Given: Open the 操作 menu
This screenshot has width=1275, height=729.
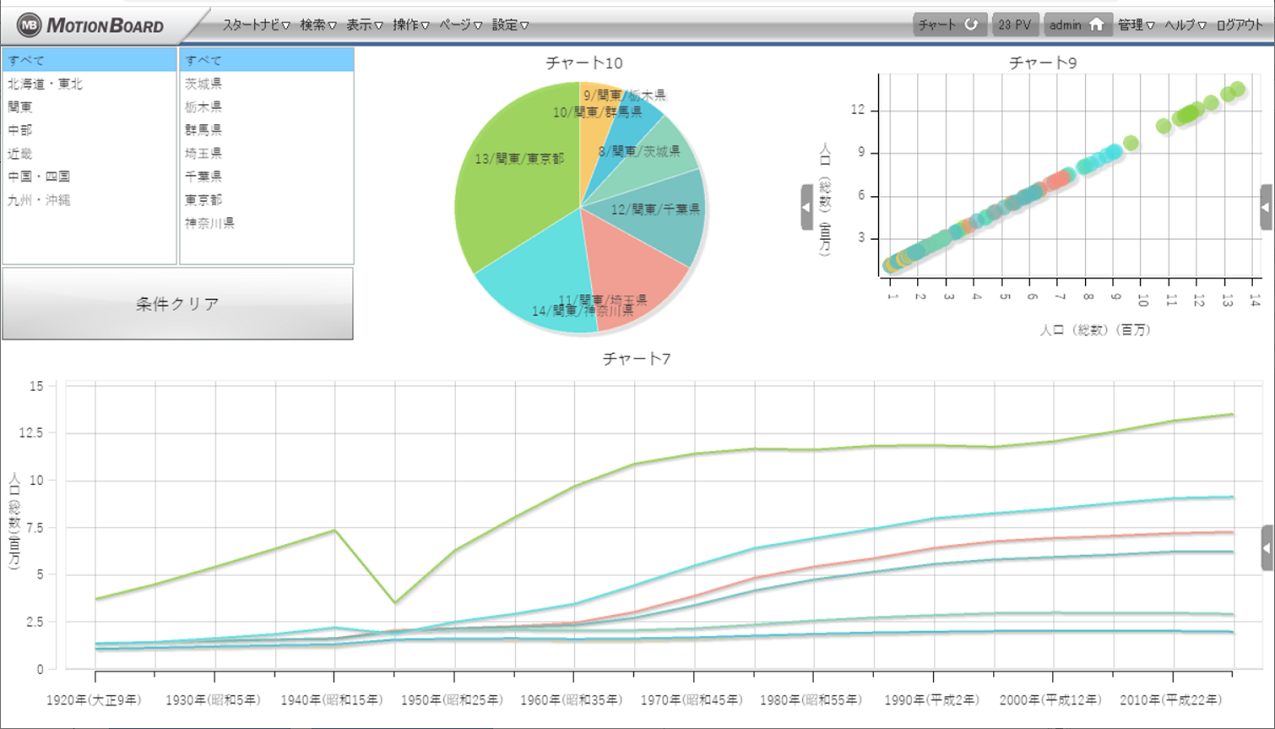Looking at the screenshot, I should pos(411,25).
